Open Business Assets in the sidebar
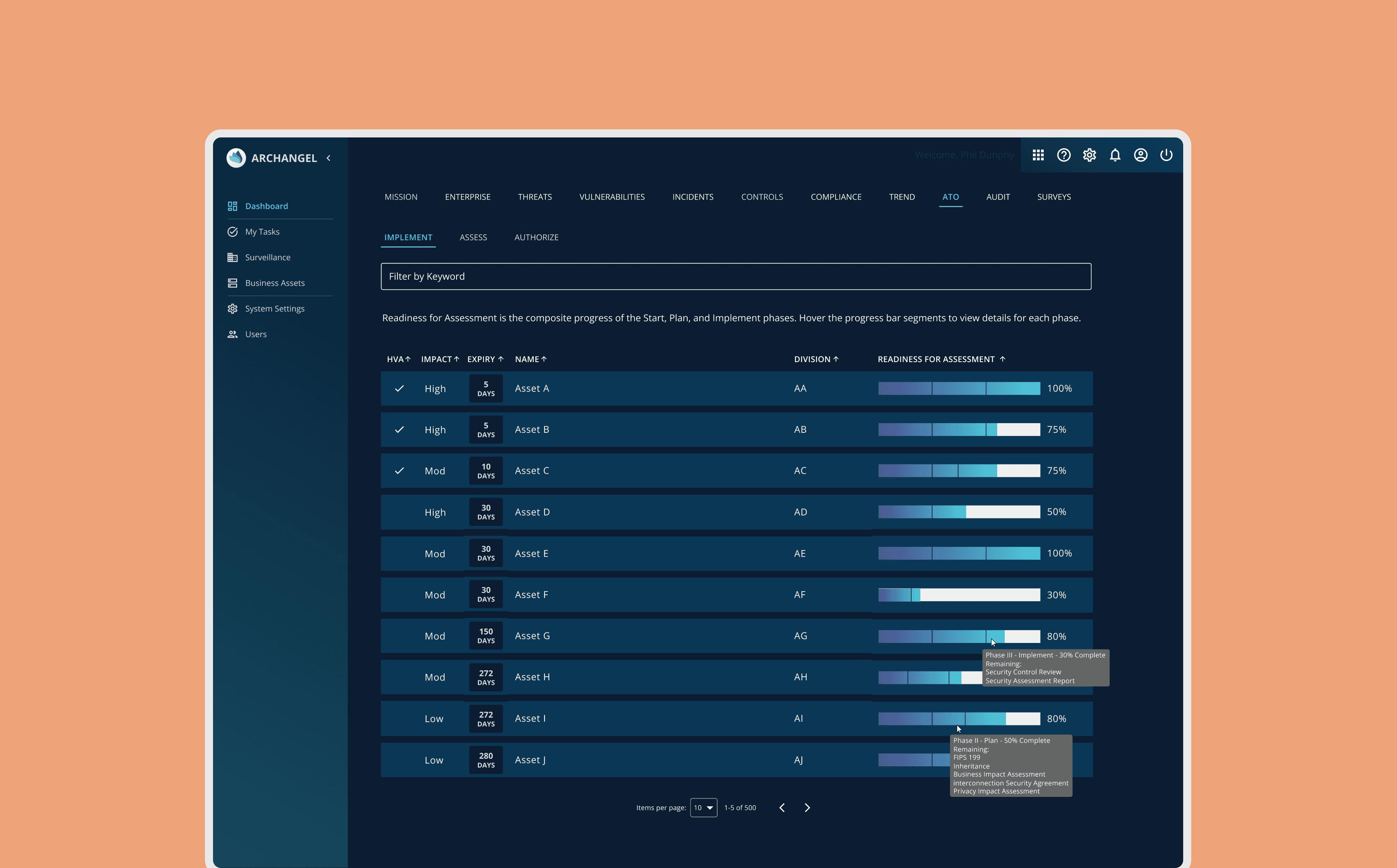 pos(275,283)
